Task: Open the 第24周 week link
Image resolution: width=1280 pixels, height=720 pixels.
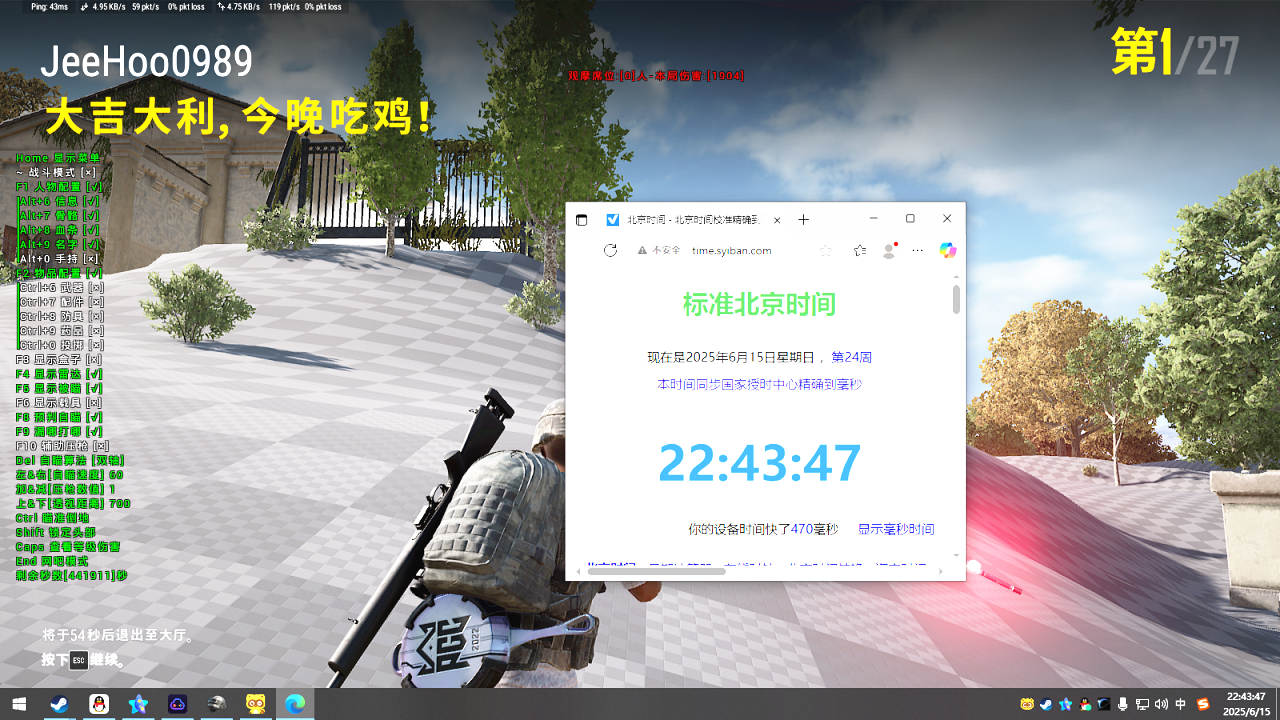Action: click(852, 357)
